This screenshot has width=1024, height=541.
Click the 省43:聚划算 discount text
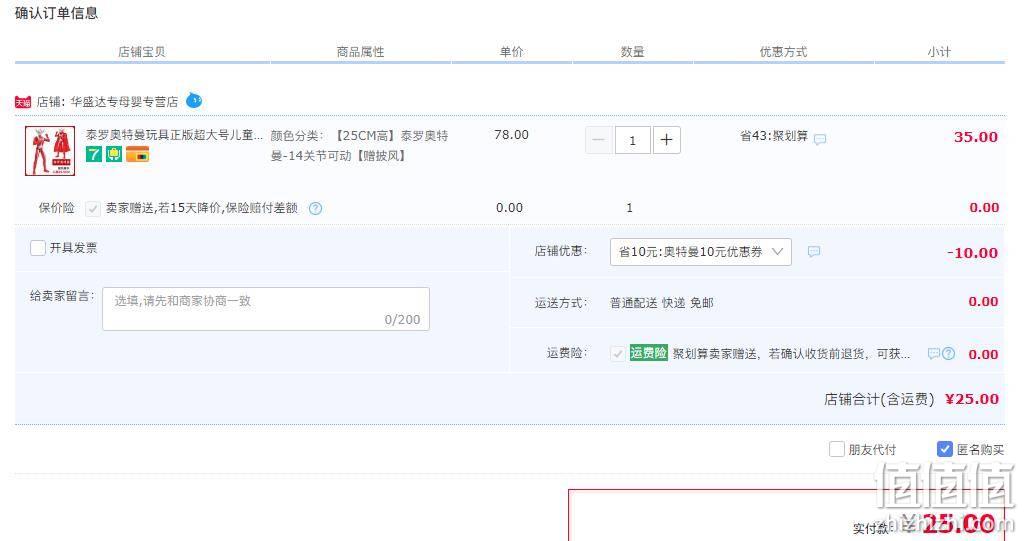774,136
